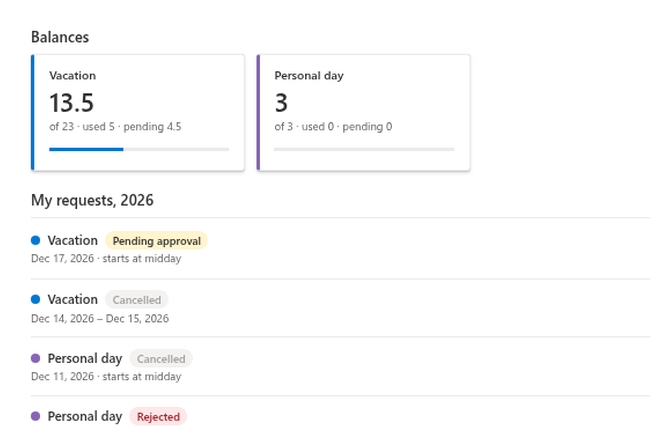This screenshot has height=440, width=660.
Task: Click the Personal day balance progress bar
Action: 364,149
